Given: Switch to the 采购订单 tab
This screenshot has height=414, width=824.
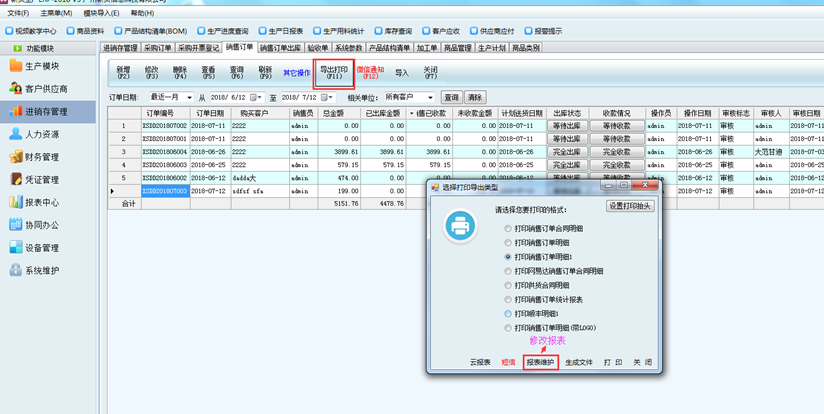Looking at the screenshot, I should point(158,48).
